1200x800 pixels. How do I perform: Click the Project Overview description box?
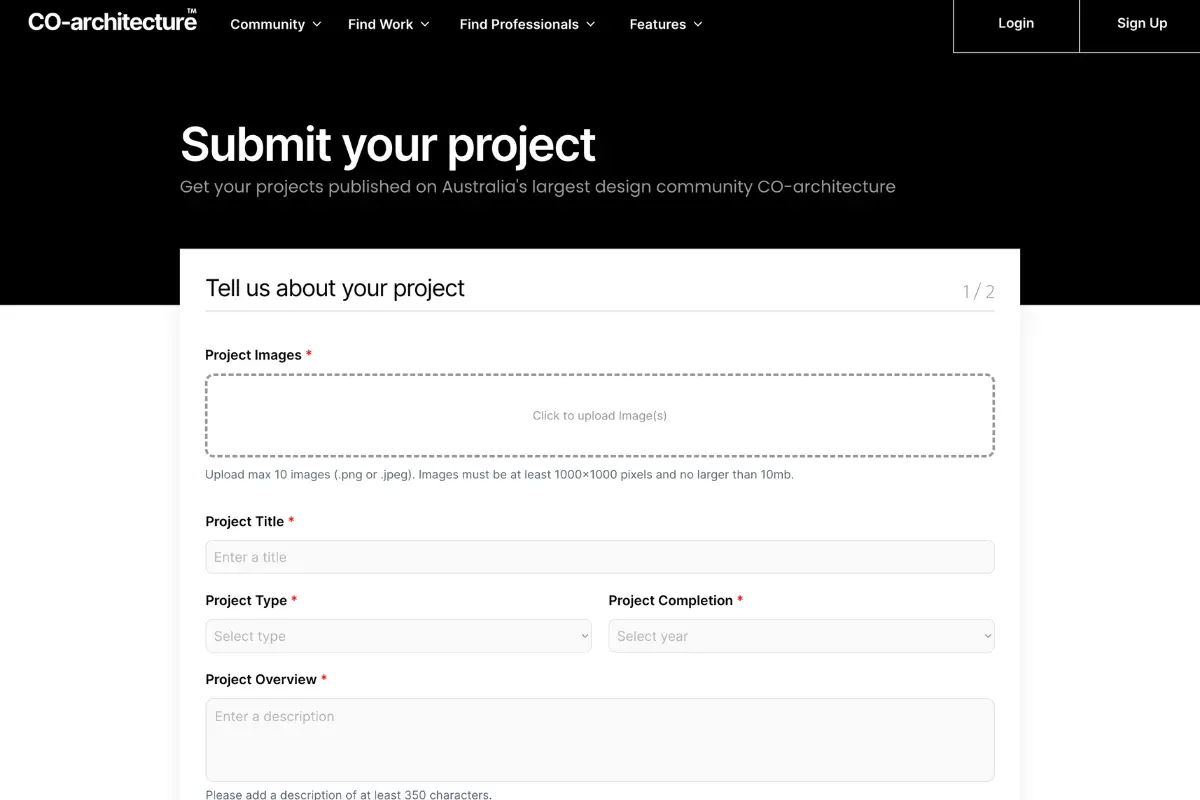point(599,740)
